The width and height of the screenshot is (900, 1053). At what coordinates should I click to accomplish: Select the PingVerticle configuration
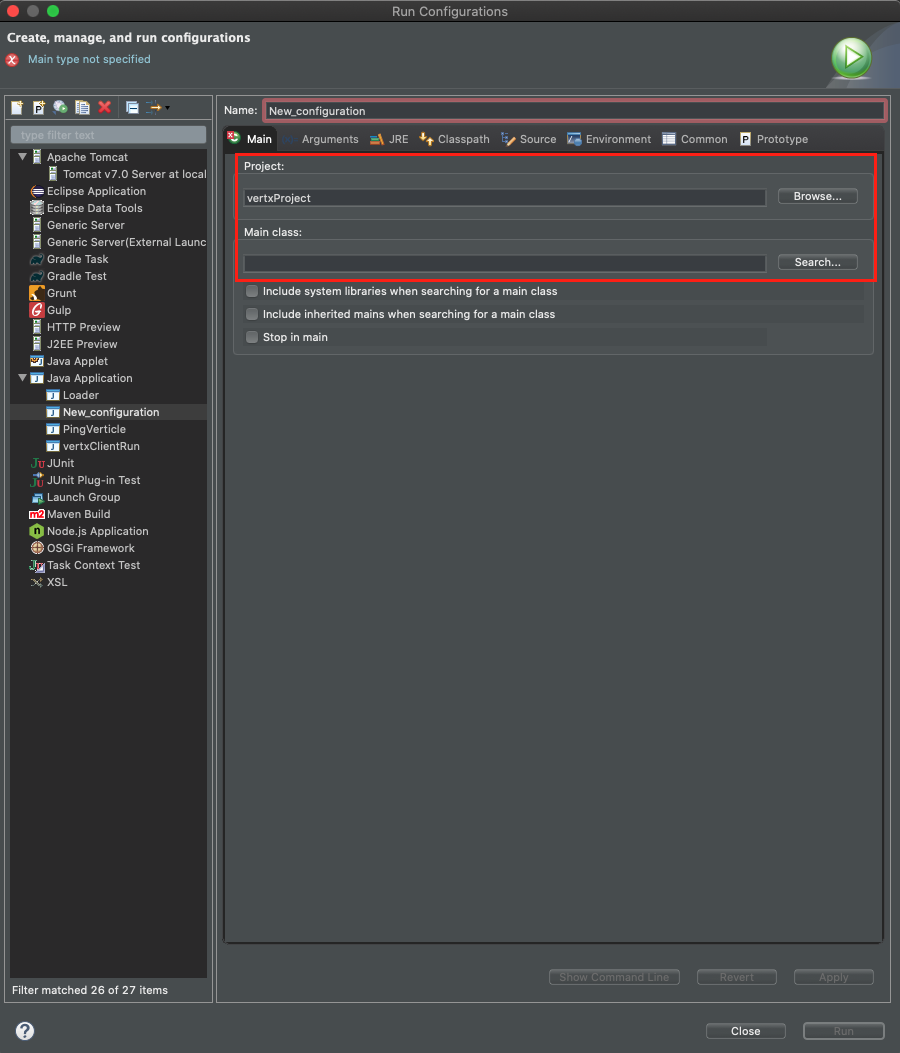pyautogui.click(x=86, y=429)
